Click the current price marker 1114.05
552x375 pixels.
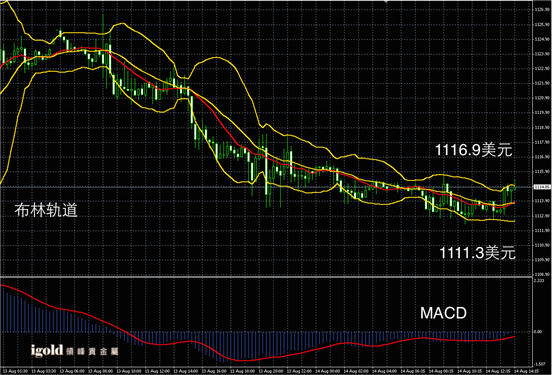point(542,187)
